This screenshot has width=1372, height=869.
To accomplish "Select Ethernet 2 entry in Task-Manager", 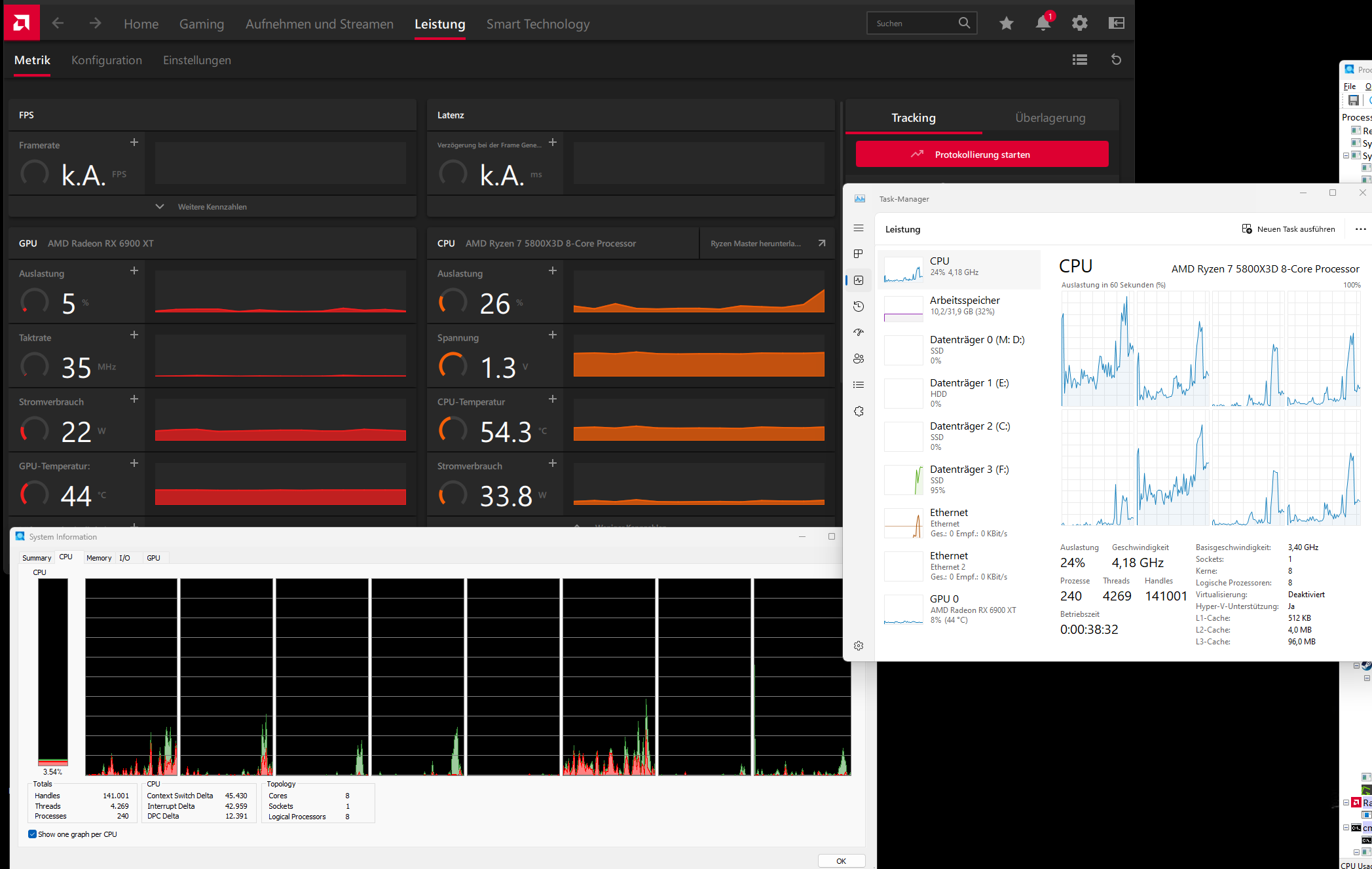I will tap(959, 566).
